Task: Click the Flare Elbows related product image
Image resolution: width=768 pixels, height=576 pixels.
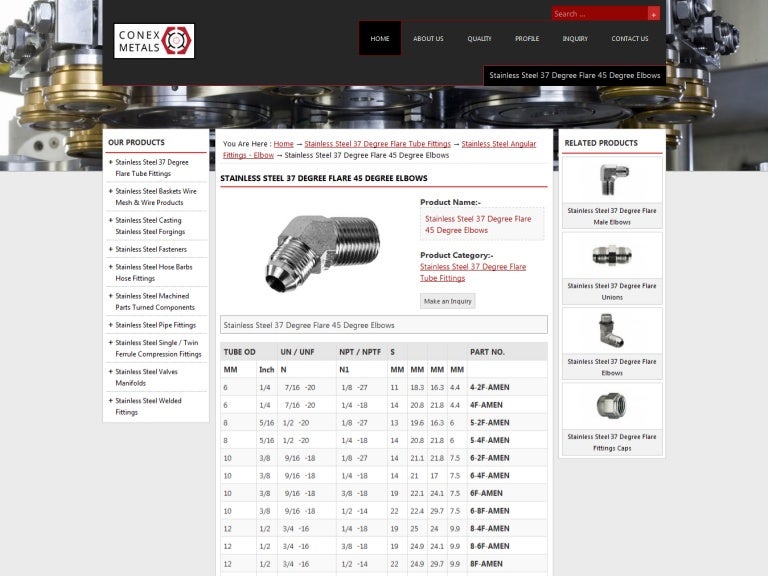Action: point(612,331)
